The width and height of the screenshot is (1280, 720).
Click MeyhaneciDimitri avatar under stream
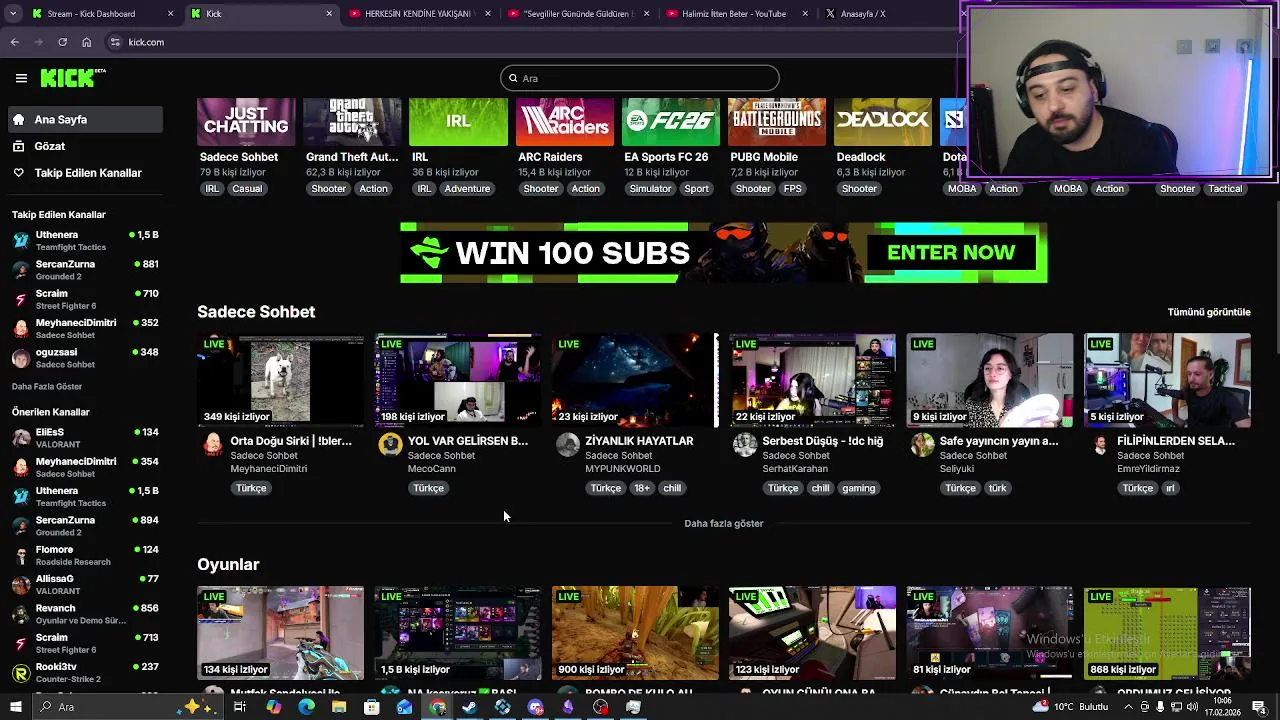point(213,445)
